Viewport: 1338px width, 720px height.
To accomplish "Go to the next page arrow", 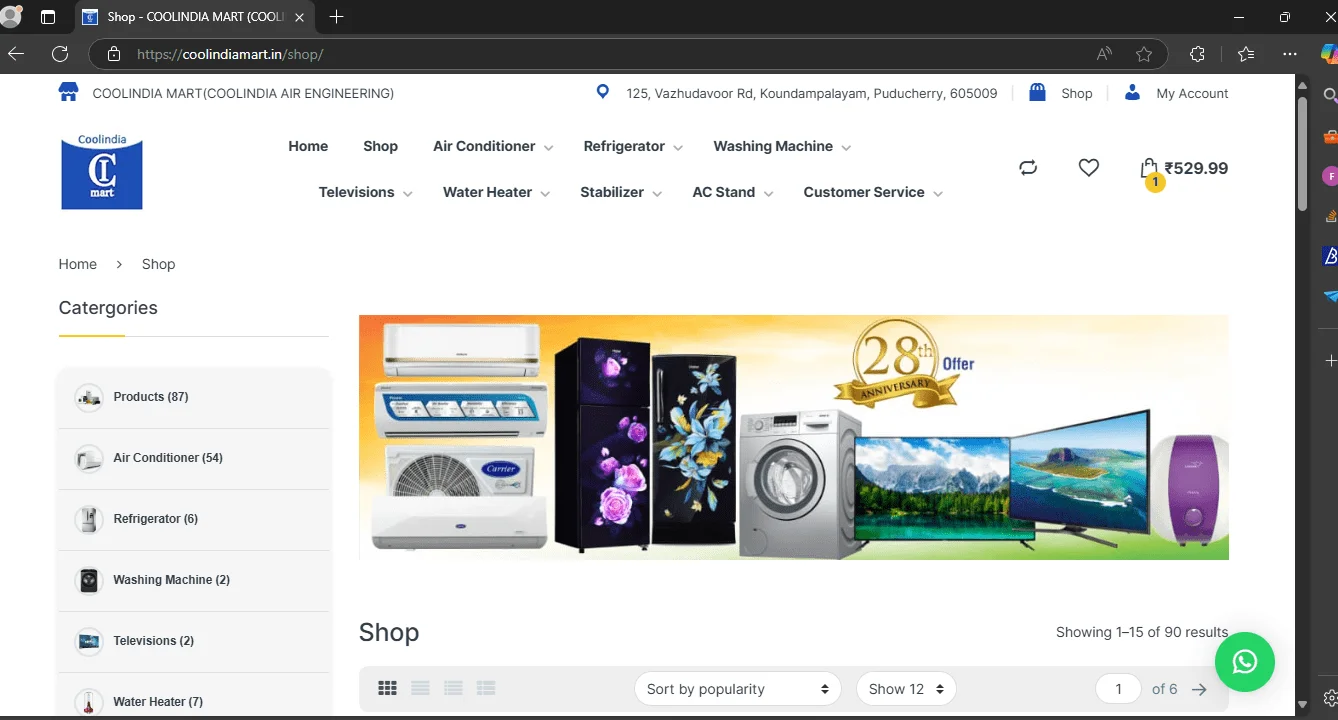I will coord(1199,689).
